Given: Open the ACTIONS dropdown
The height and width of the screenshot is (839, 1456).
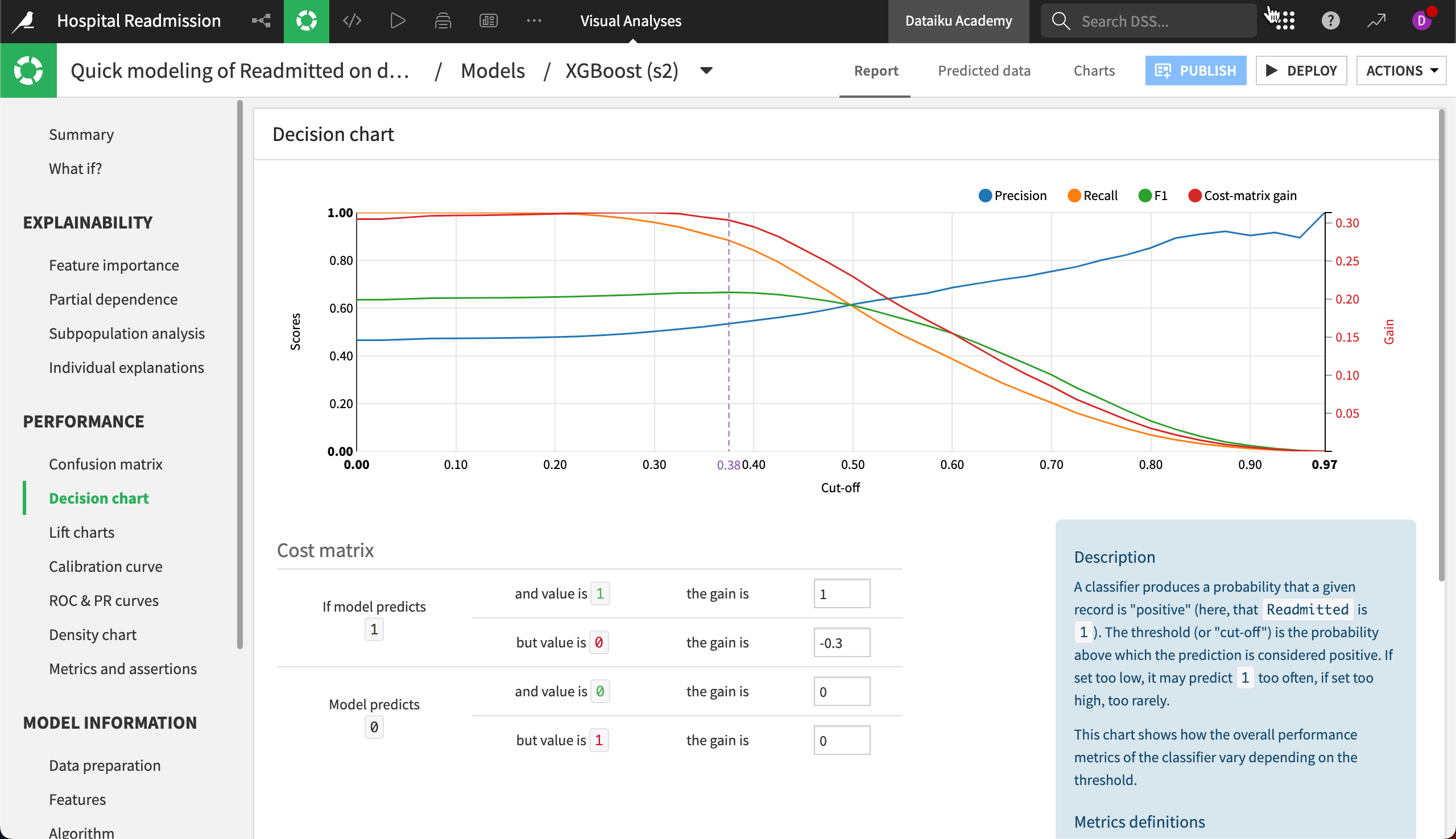Looking at the screenshot, I should 1402,70.
